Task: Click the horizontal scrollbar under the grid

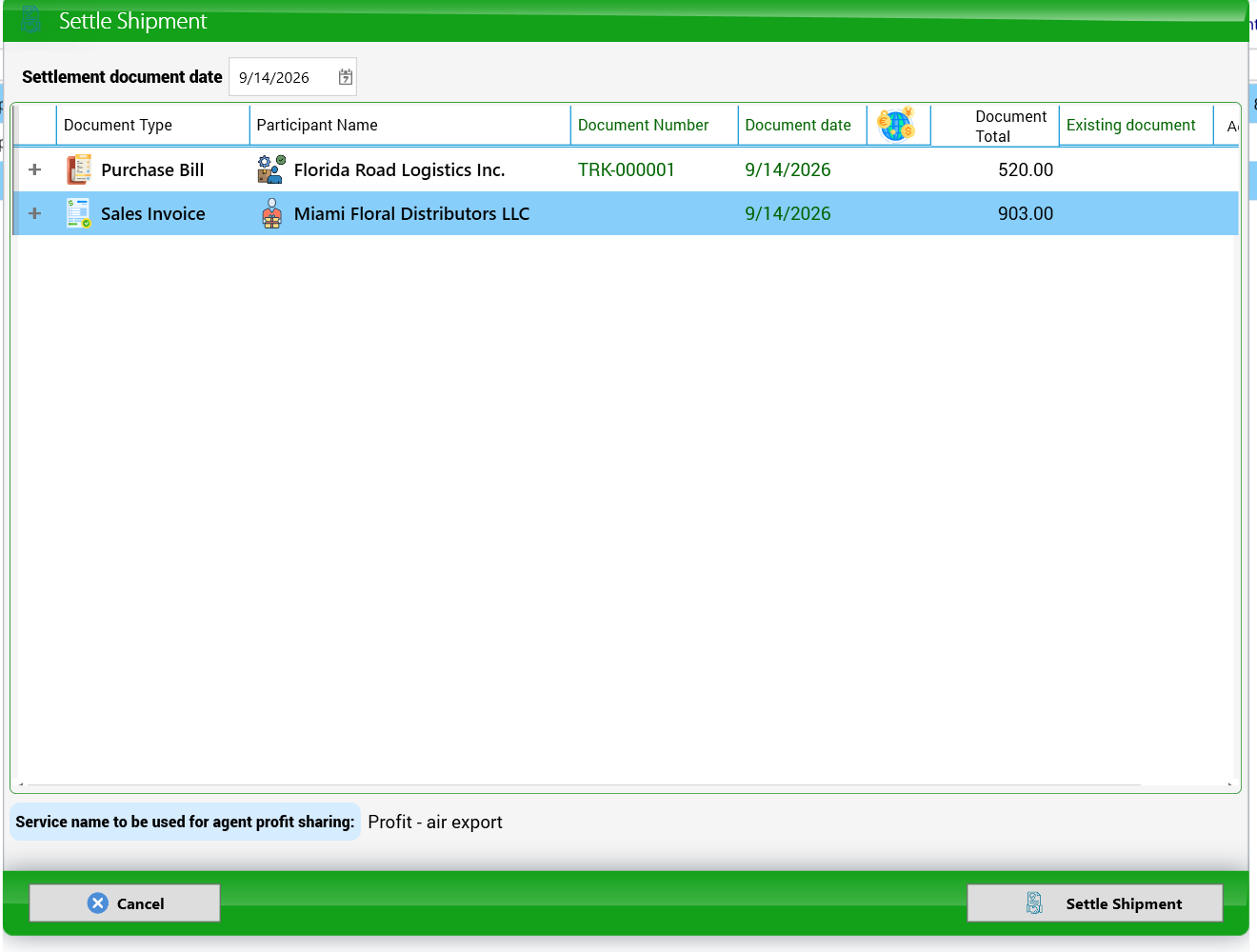Action: pyautogui.click(x=584, y=784)
